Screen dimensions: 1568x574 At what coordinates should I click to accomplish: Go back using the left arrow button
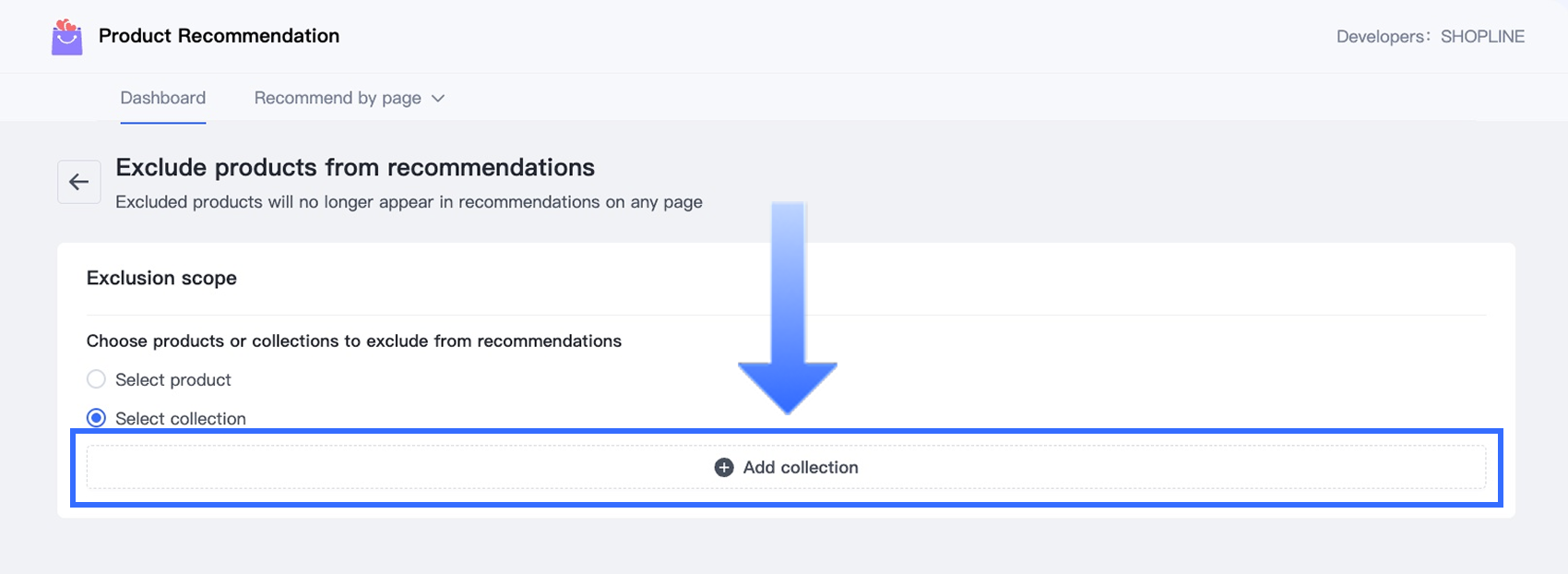[x=79, y=182]
